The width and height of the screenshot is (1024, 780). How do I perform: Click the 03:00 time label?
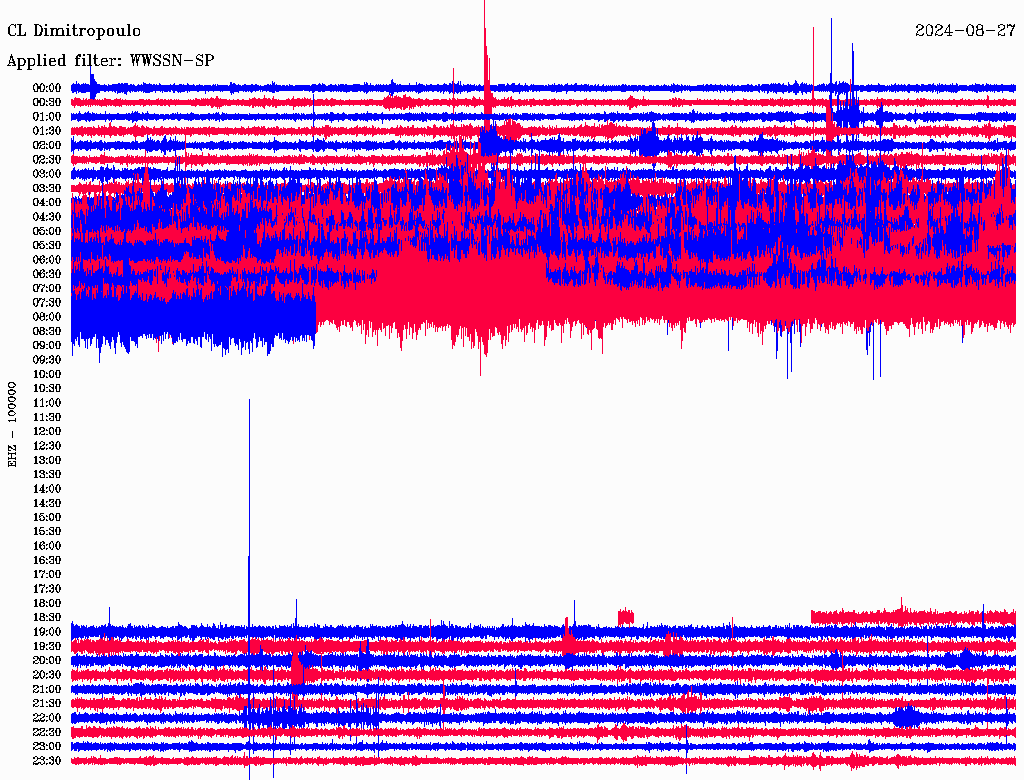[47, 174]
